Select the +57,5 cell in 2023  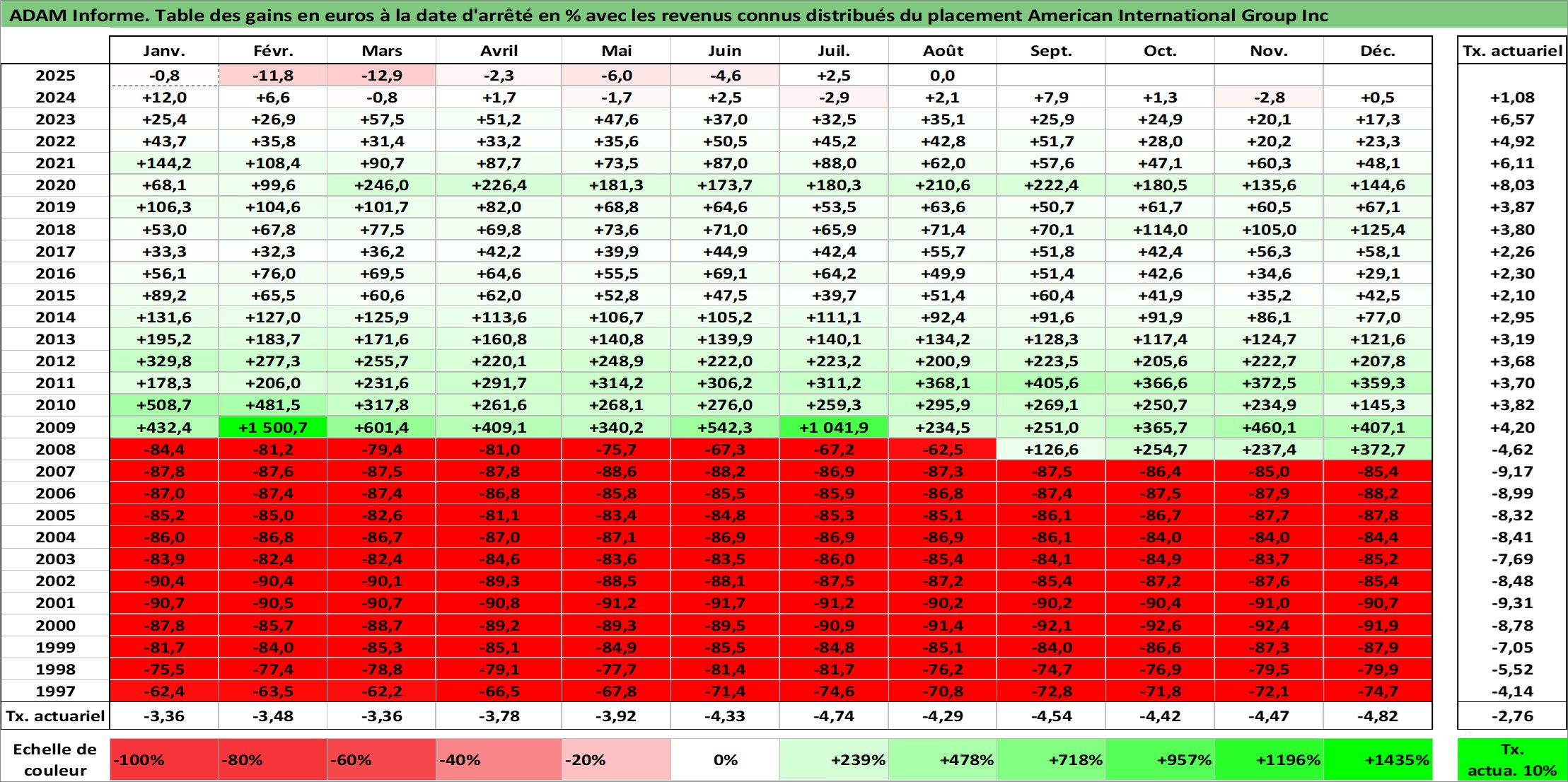click(382, 119)
